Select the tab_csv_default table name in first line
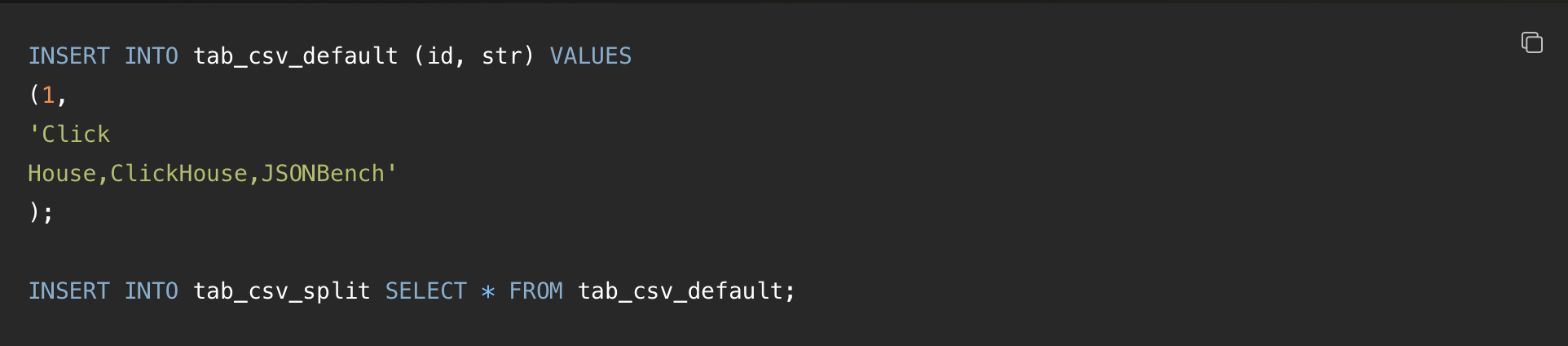This screenshot has width=1568, height=346. [295, 56]
